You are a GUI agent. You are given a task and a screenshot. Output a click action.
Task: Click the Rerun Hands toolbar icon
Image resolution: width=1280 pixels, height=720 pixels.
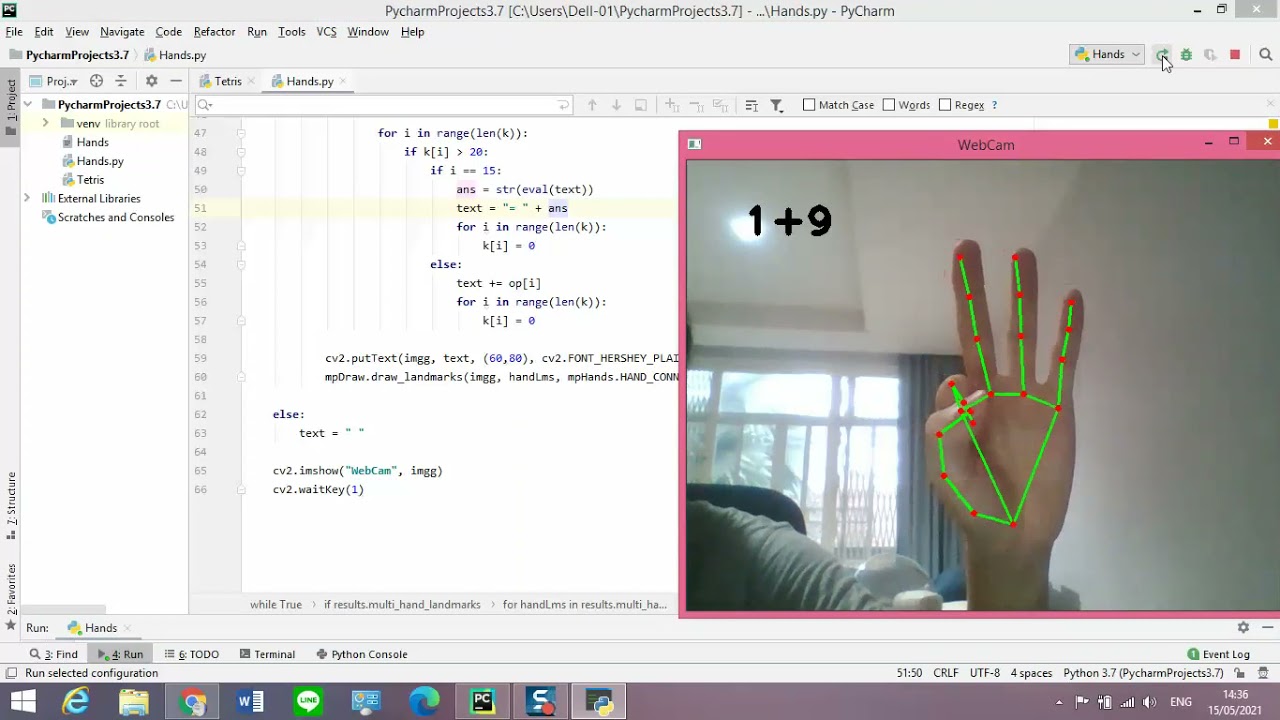1161,55
